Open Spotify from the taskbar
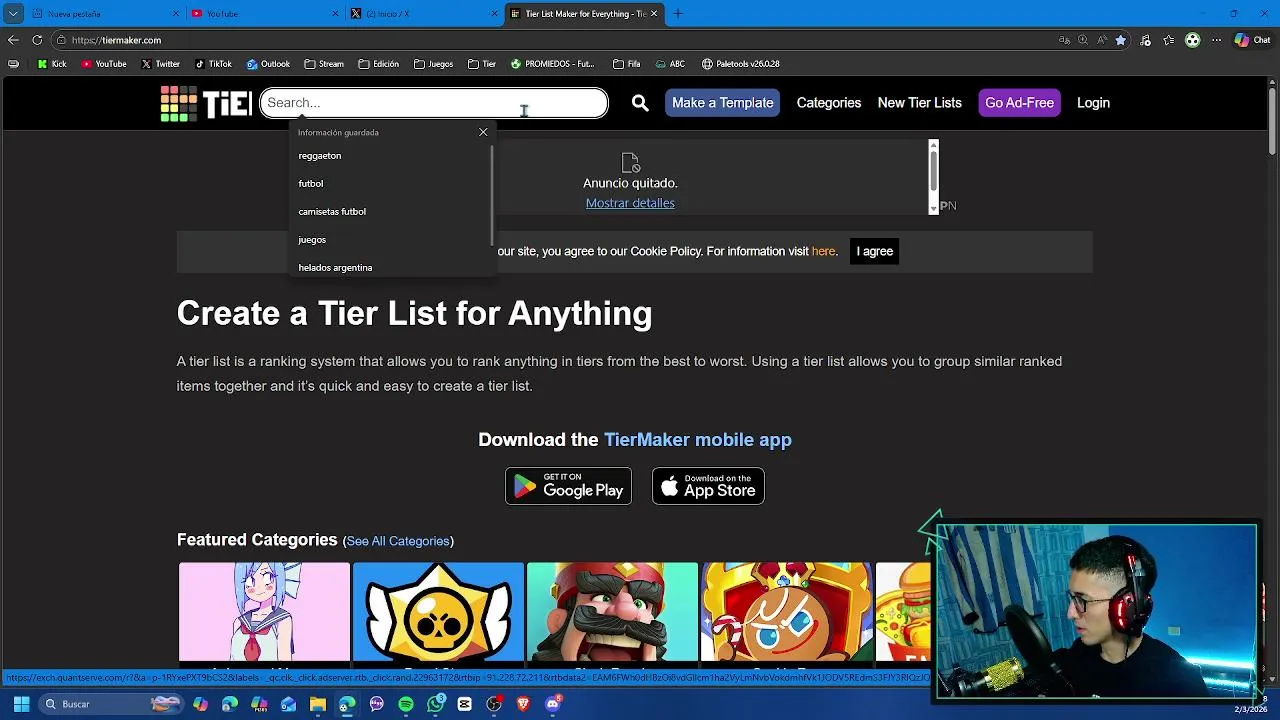Viewport: 1280px width, 720px height. click(x=406, y=704)
